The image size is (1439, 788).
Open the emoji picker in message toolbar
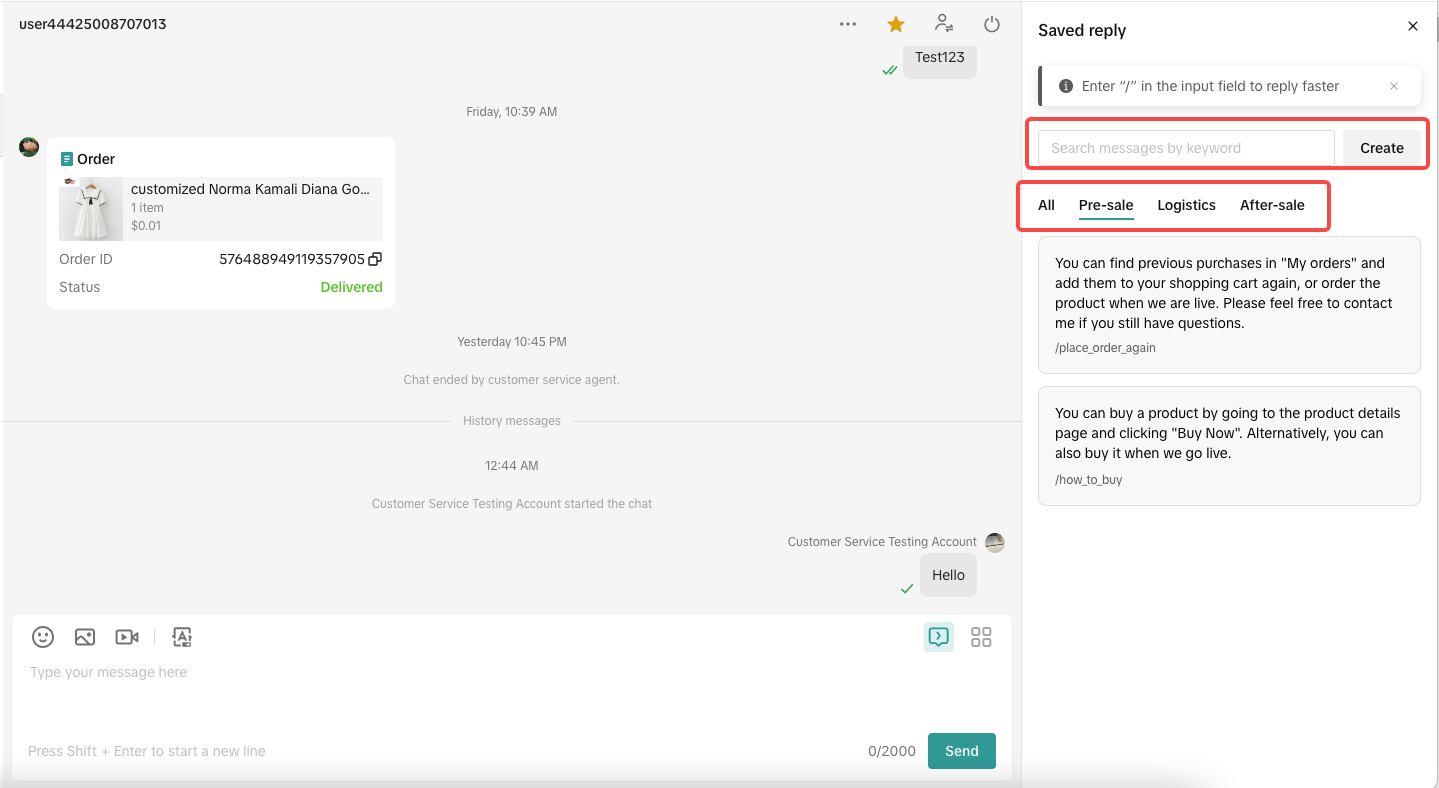click(43, 637)
